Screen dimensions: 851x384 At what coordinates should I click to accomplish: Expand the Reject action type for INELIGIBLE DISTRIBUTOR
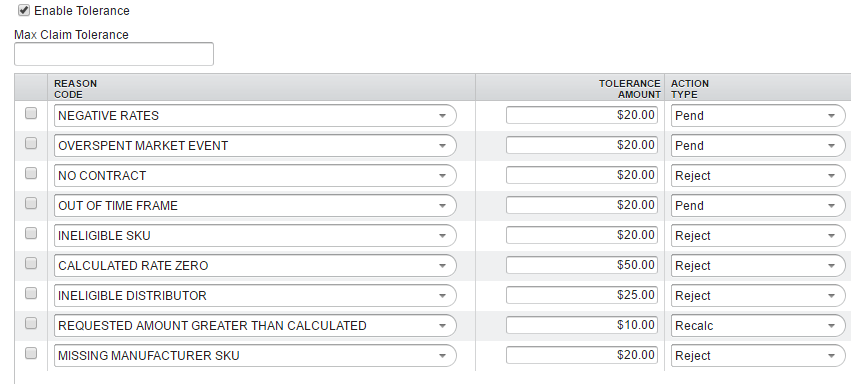pyautogui.click(x=758, y=296)
